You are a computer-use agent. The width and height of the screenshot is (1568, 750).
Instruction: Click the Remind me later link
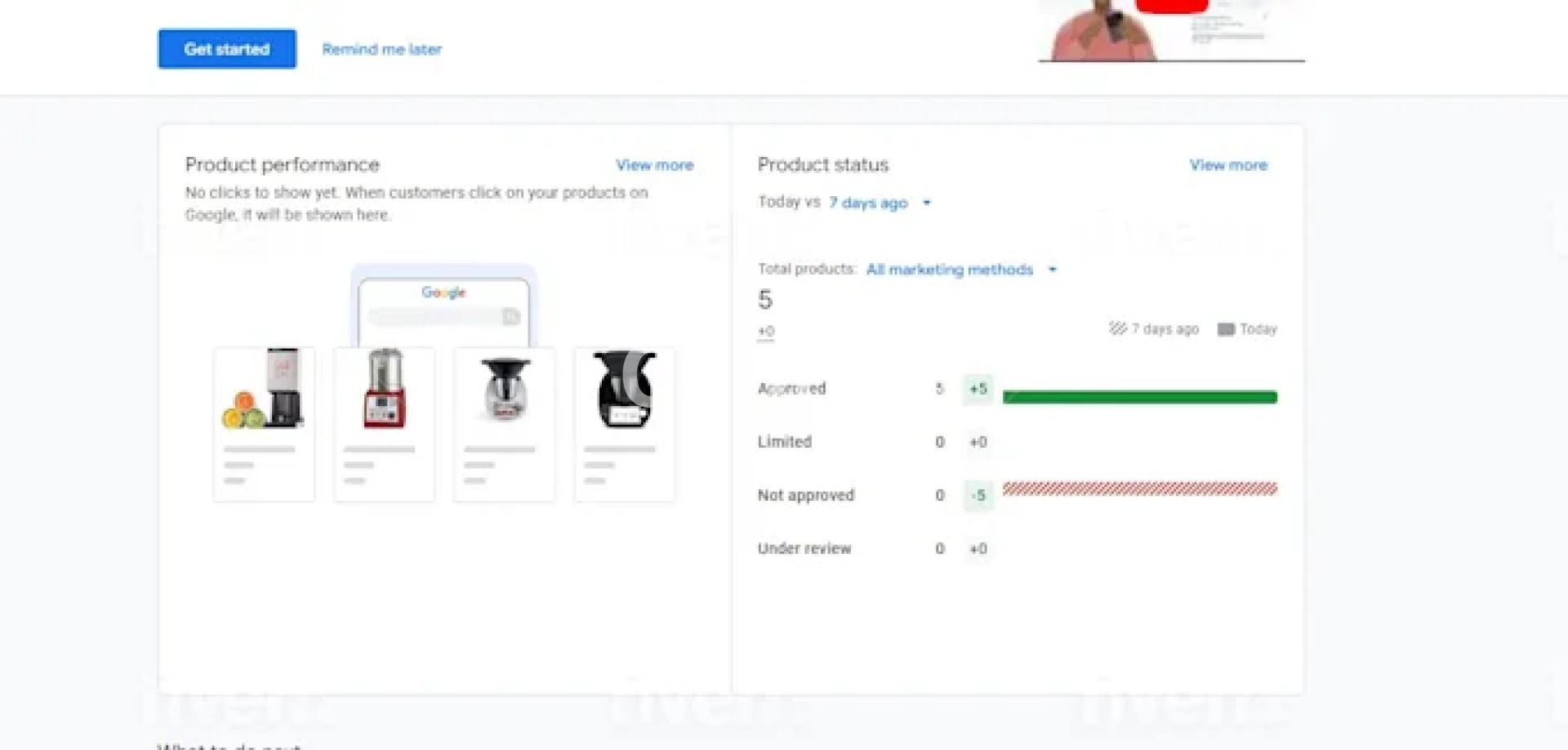[x=381, y=49]
